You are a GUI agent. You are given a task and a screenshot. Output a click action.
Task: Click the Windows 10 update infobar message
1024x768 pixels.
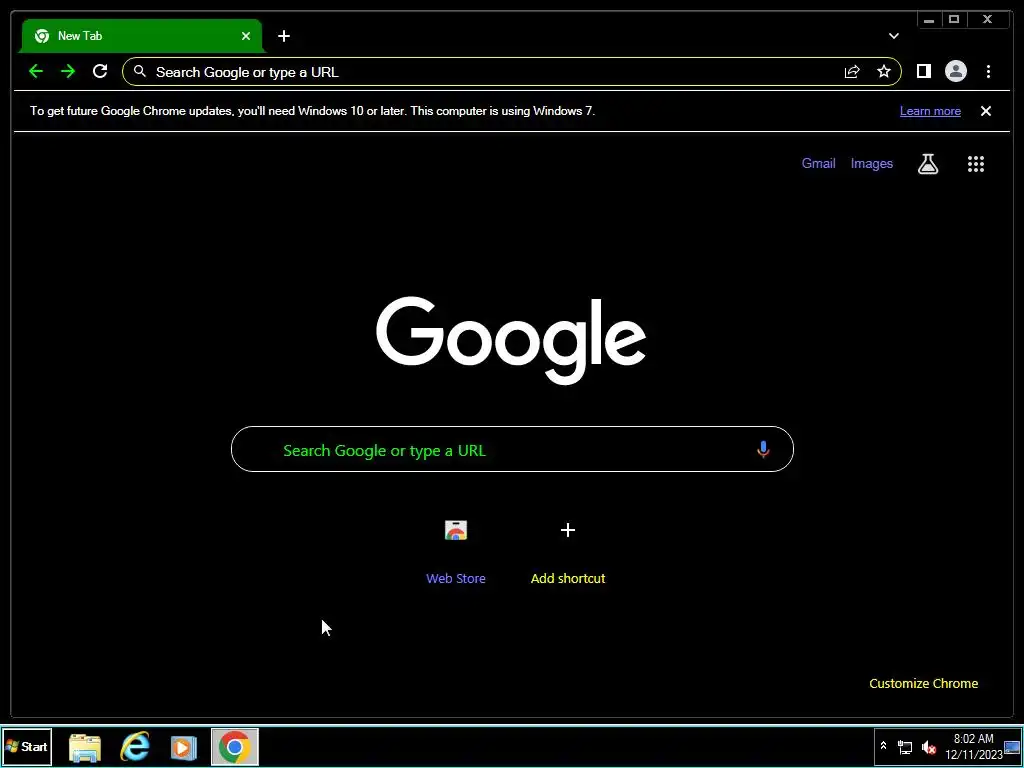pyautogui.click(x=312, y=111)
